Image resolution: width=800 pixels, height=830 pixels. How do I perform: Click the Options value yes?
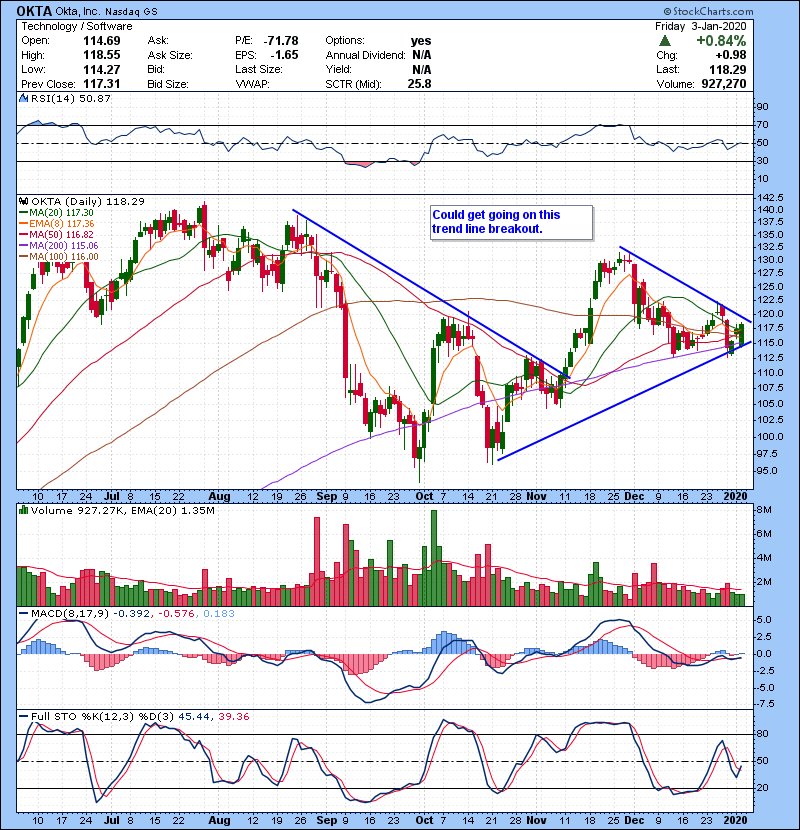[421, 41]
